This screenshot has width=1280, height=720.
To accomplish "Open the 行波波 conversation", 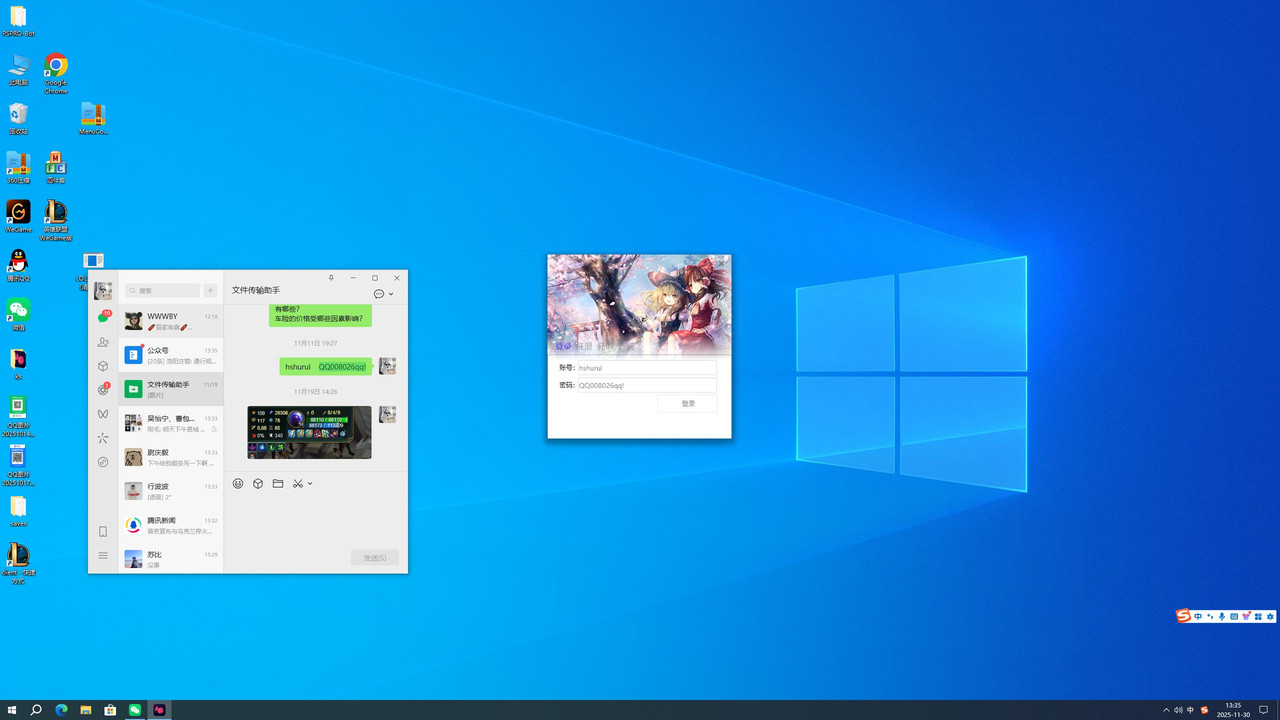I will 171,491.
